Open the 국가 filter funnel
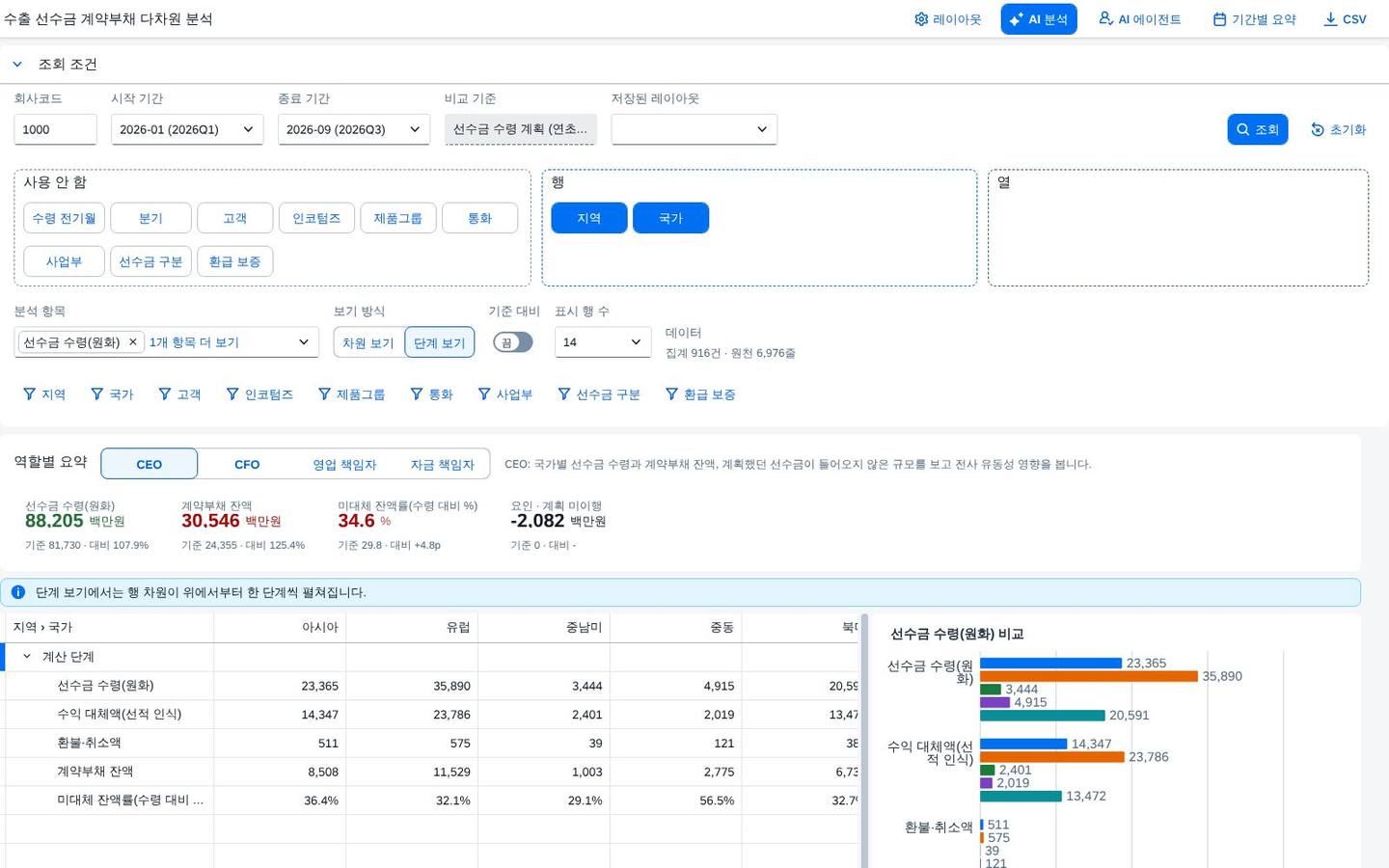 click(112, 394)
